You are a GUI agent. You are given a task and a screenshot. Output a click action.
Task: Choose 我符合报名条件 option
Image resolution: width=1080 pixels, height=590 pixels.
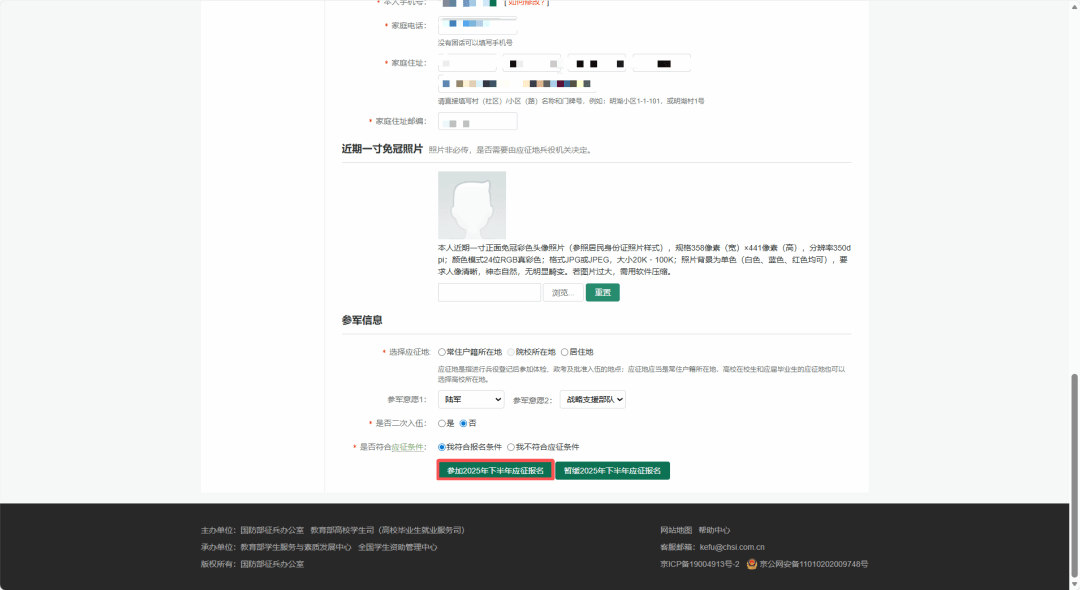(442, 447)
